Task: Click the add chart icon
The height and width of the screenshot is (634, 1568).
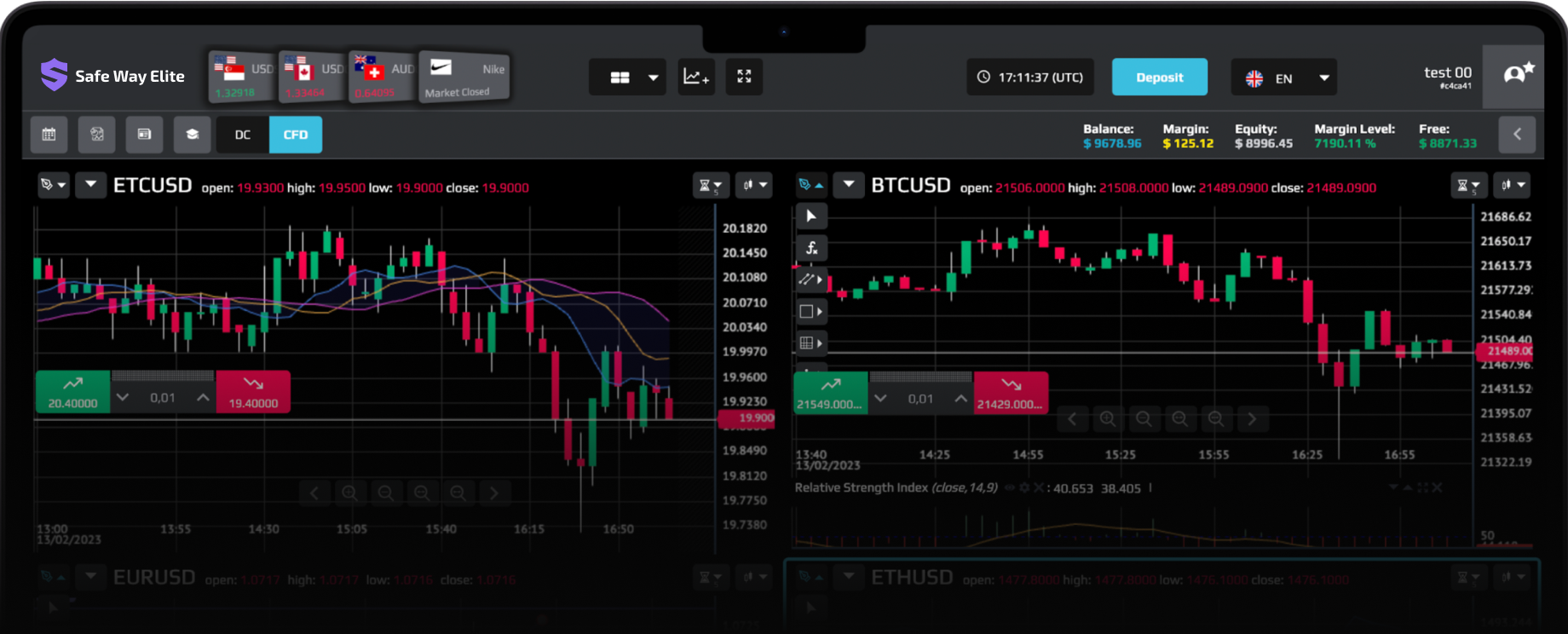Action: point(696,77)
